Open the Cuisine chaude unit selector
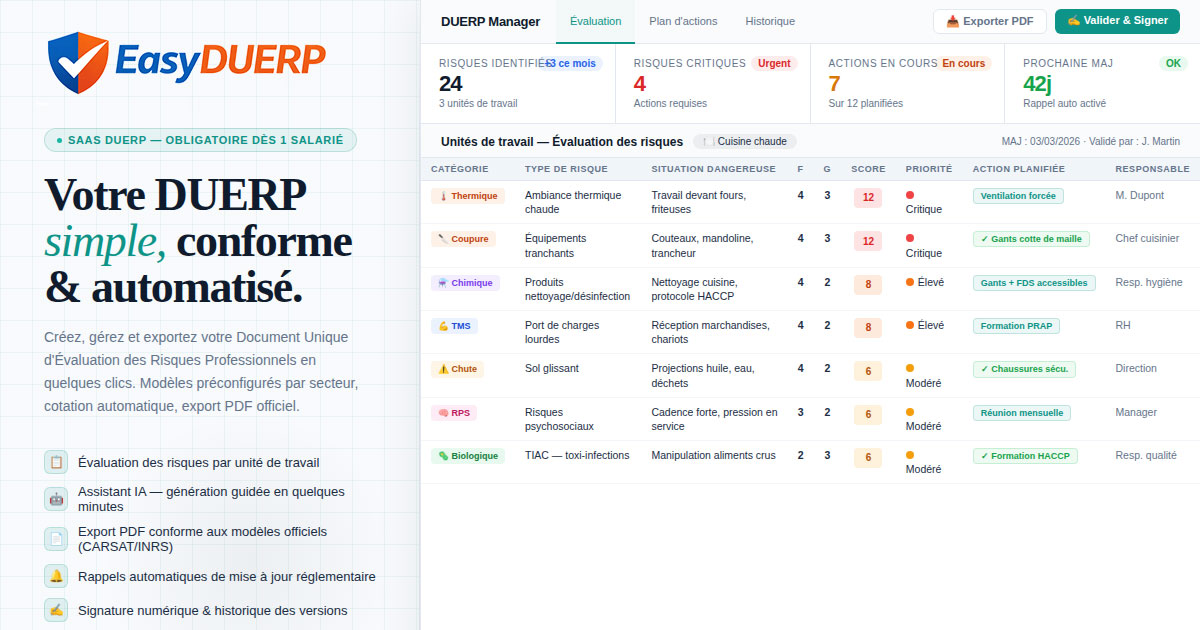This screenshot has width=1200, height=630. click(x=744, y=141)
